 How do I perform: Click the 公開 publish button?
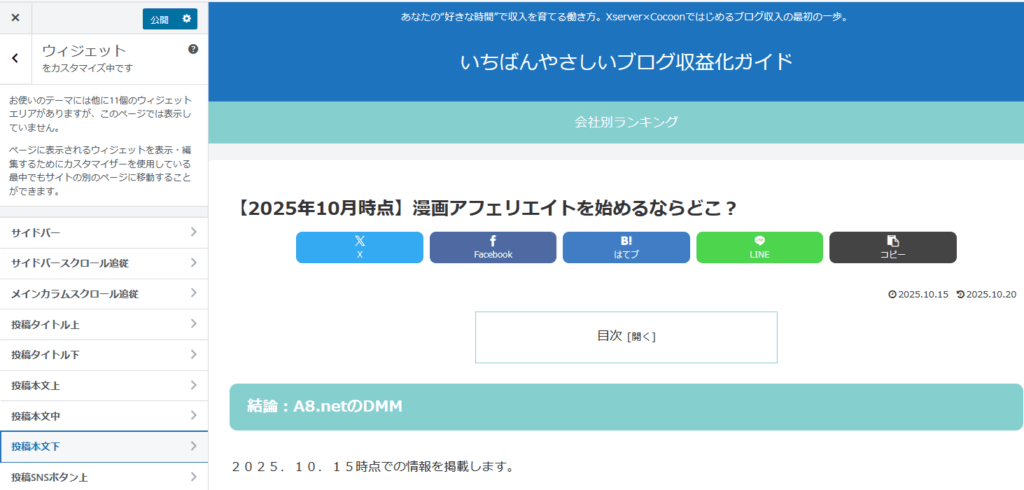159,19
